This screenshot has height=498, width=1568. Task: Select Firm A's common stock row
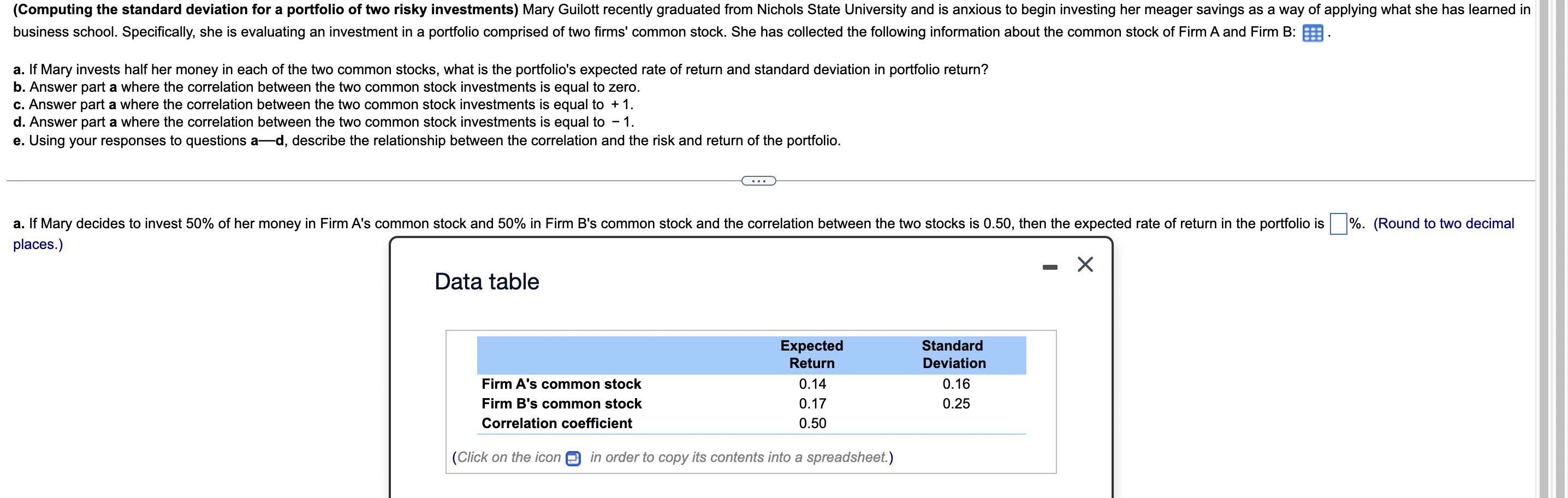(561, 383)
